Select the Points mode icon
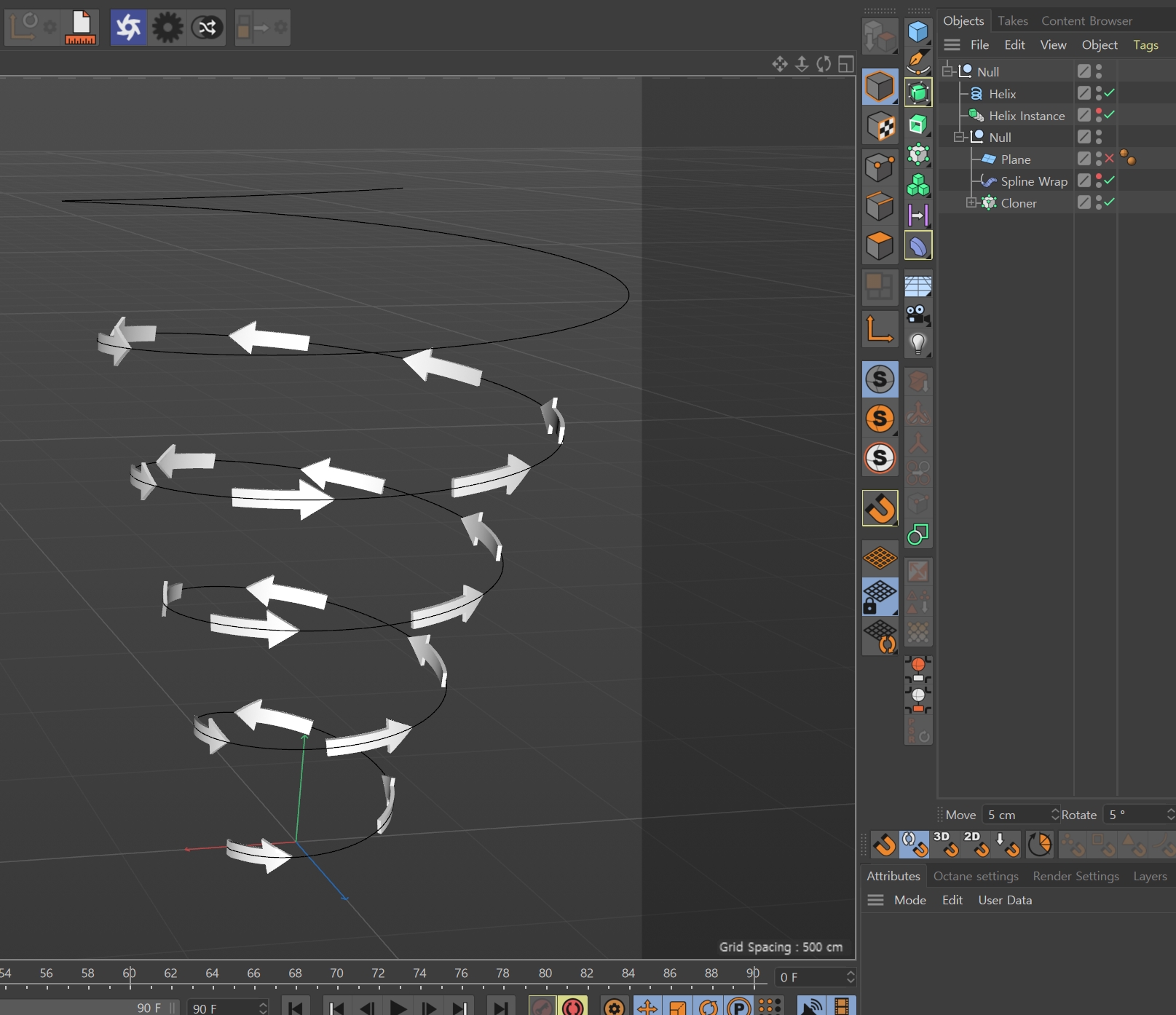1176x1015 pixels. point(880,167)
